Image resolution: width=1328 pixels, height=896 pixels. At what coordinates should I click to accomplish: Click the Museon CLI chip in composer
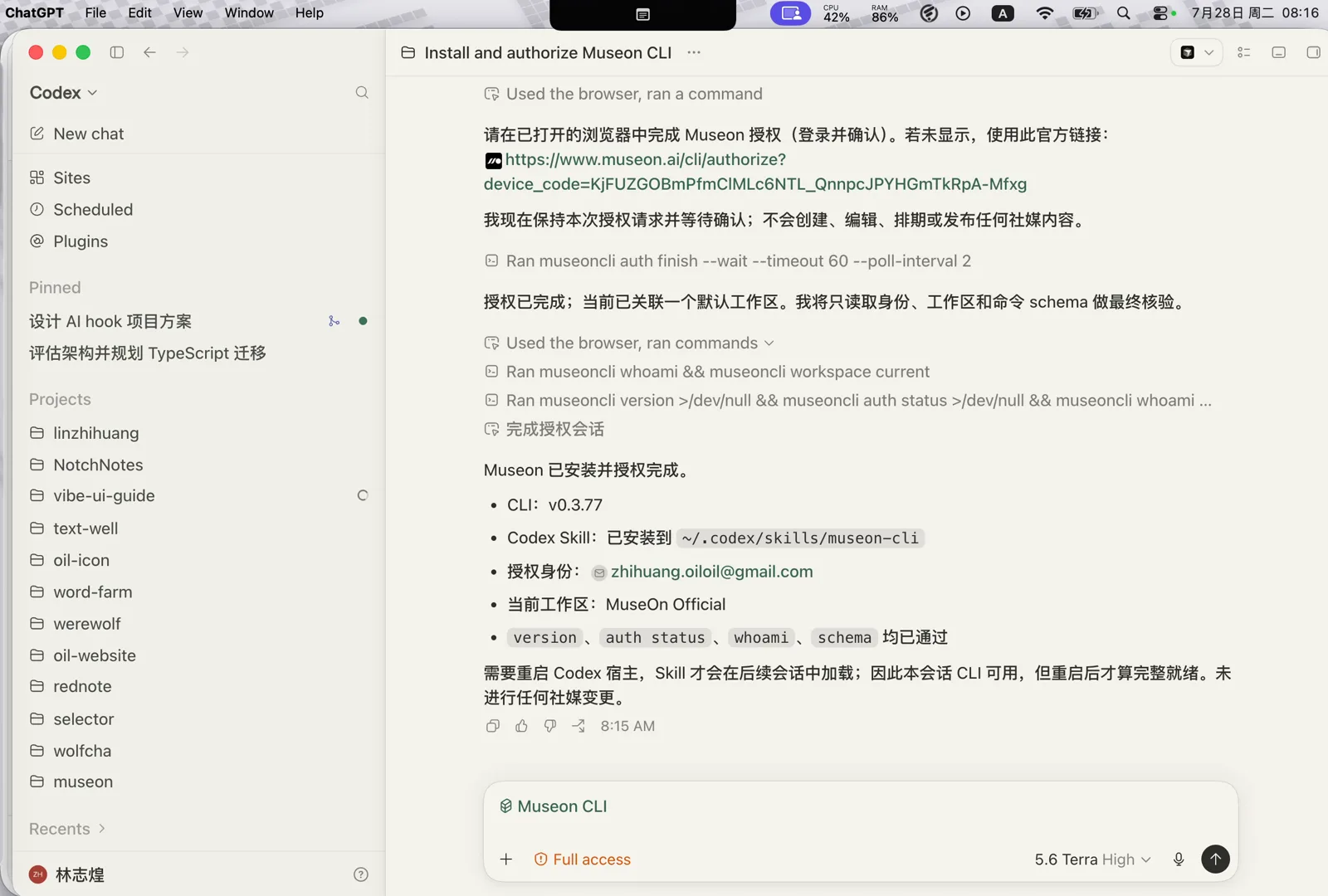[x=554, y=806]
